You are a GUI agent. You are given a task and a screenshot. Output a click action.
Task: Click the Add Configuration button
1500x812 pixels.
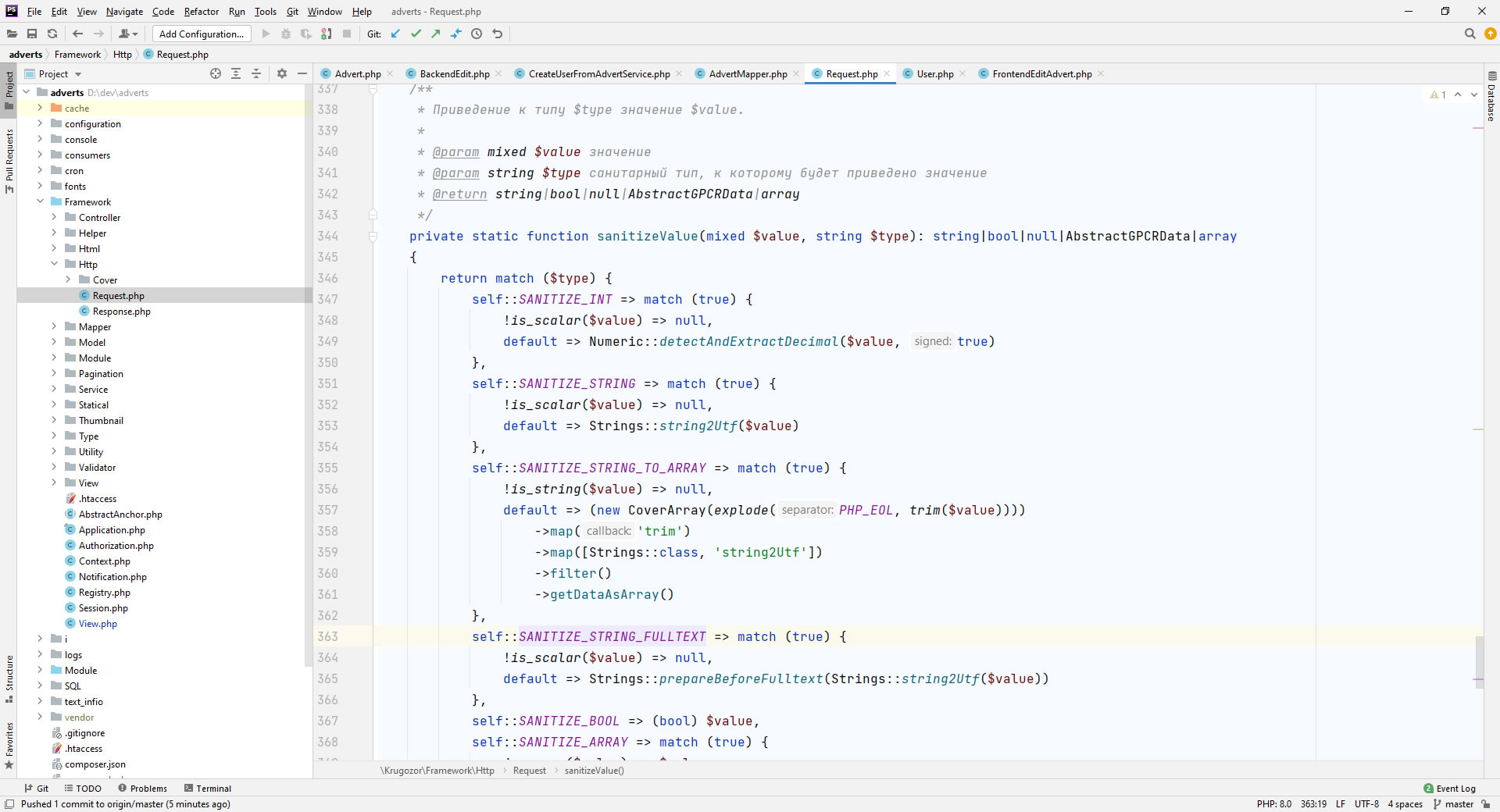click(x=202, y=34)
